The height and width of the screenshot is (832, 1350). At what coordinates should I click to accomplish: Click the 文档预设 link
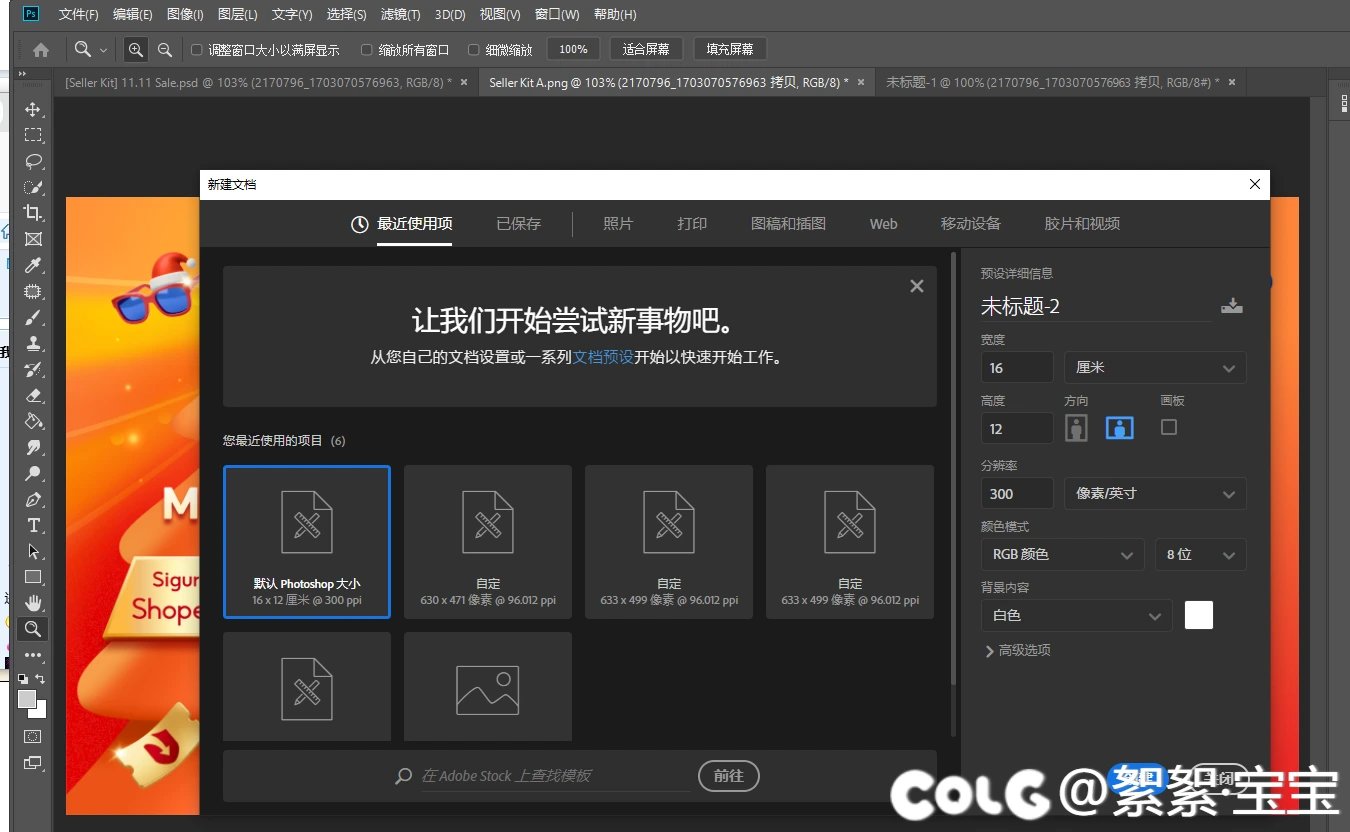(x=602, y=356)
